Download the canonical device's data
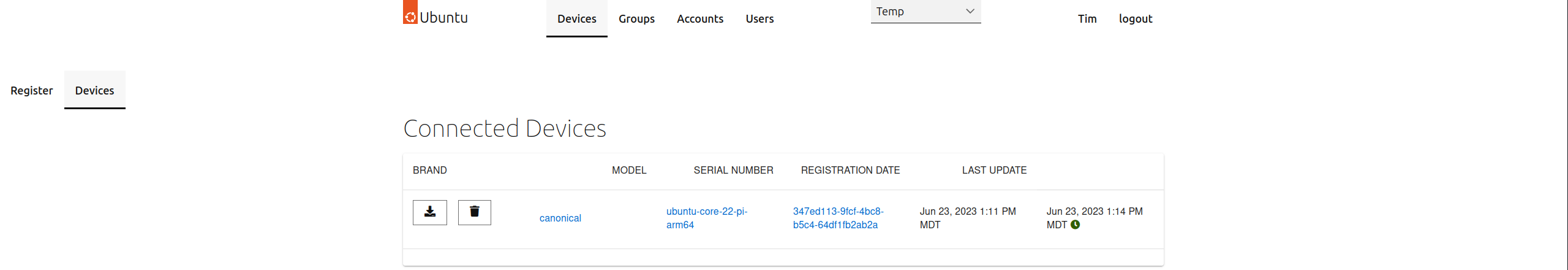The width and height of the screenshot is (1568, 270). click(x=430, y=212)
